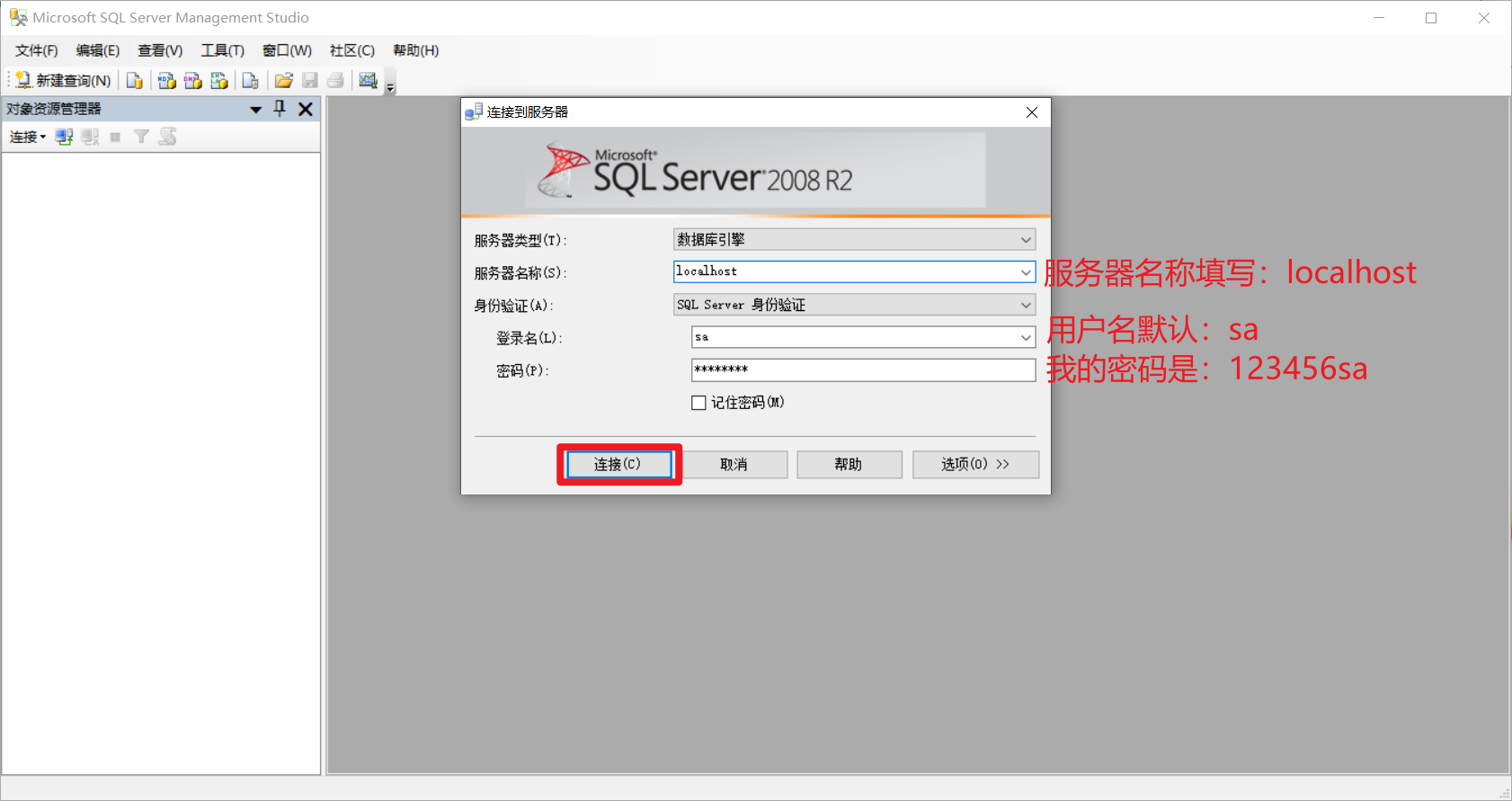
Task: Close the 对象资源管理器 panel
Action: click(x=306, y=109)
